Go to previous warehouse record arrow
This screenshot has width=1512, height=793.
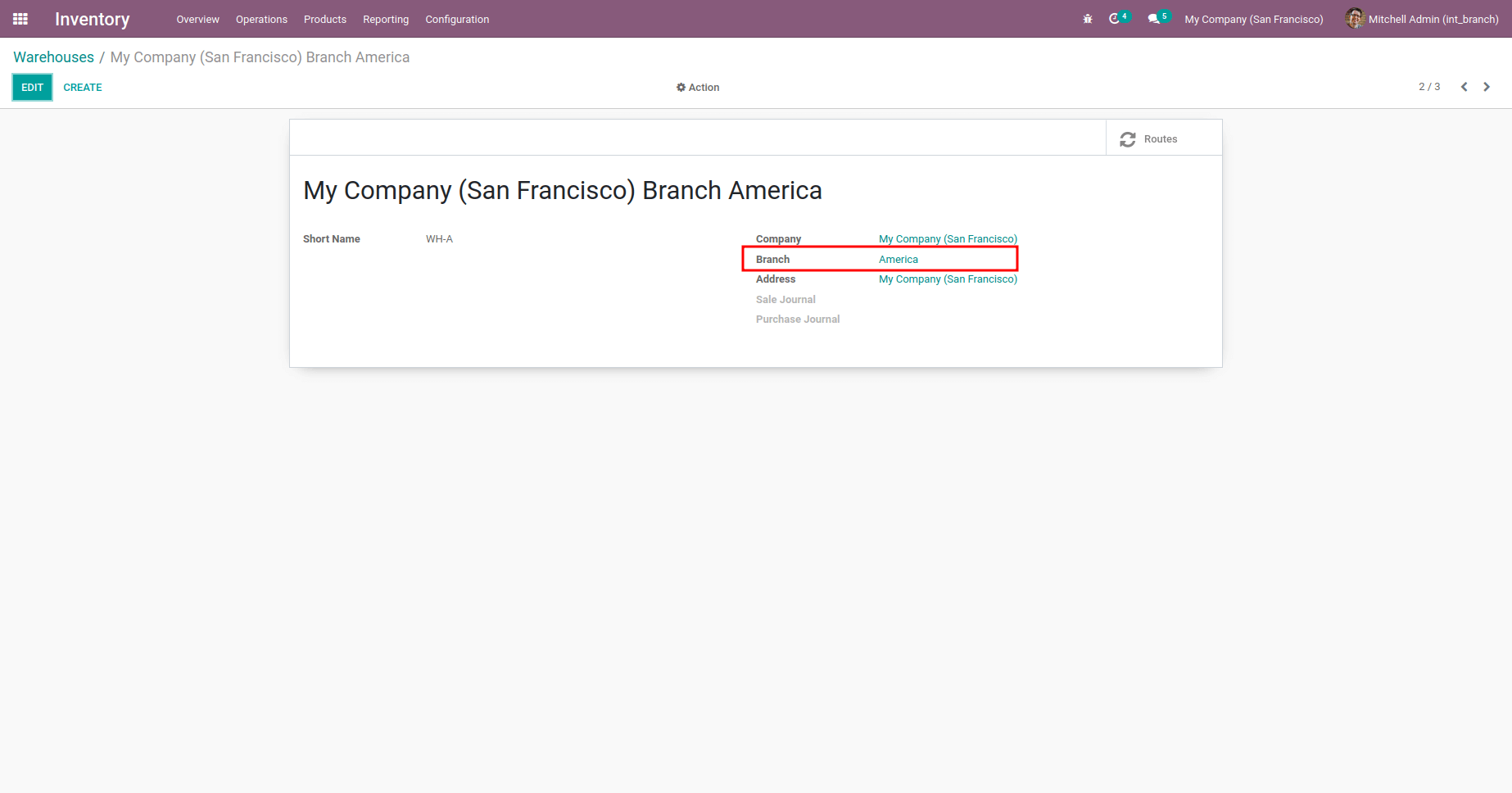[1464, 87]
